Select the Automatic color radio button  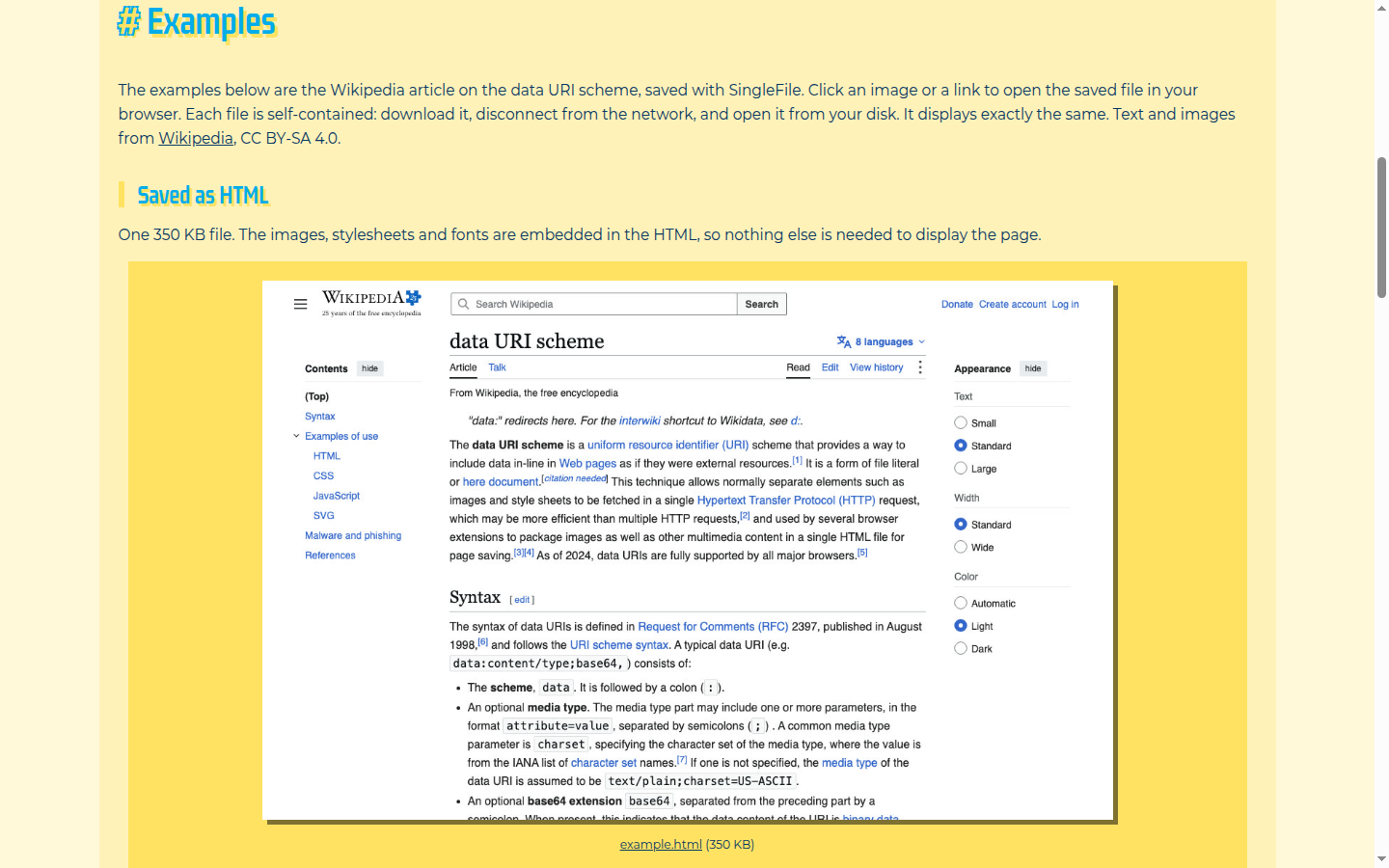(961, 603)
